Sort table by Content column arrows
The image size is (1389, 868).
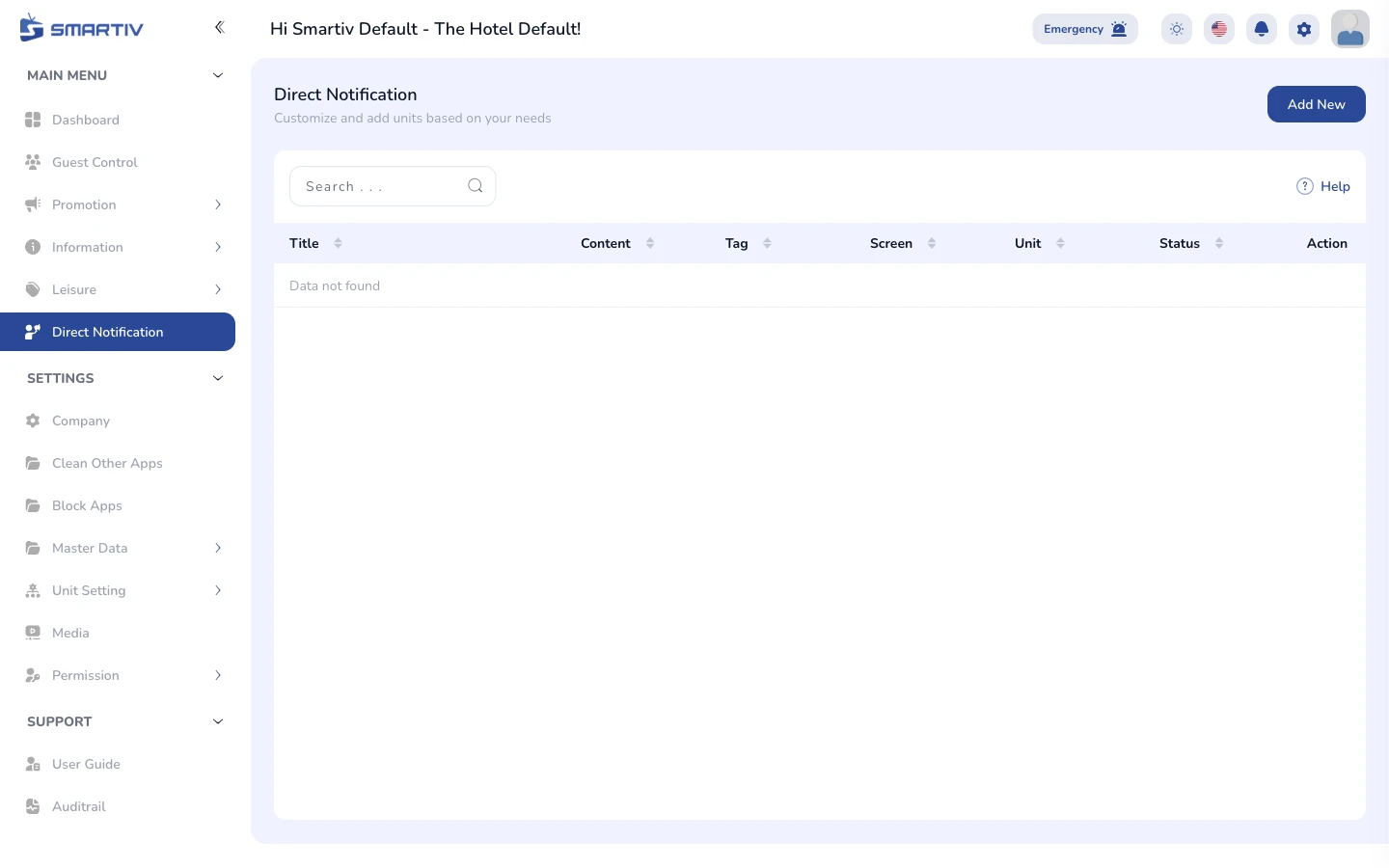pyautogui.click(x=650, y=243)
